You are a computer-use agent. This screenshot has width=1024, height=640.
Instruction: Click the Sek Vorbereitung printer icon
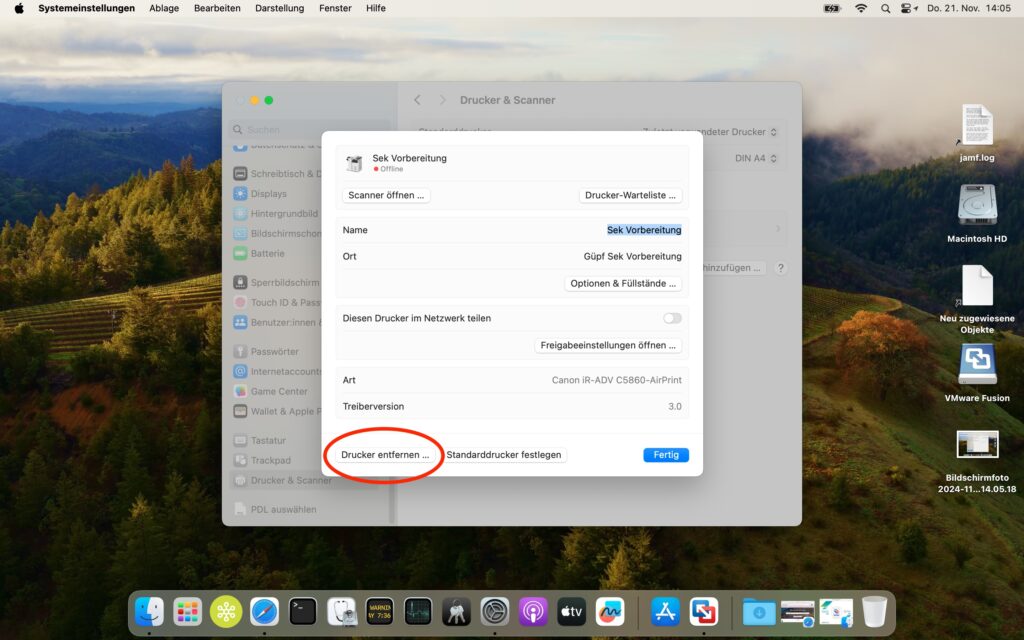[x=354, y=163]
